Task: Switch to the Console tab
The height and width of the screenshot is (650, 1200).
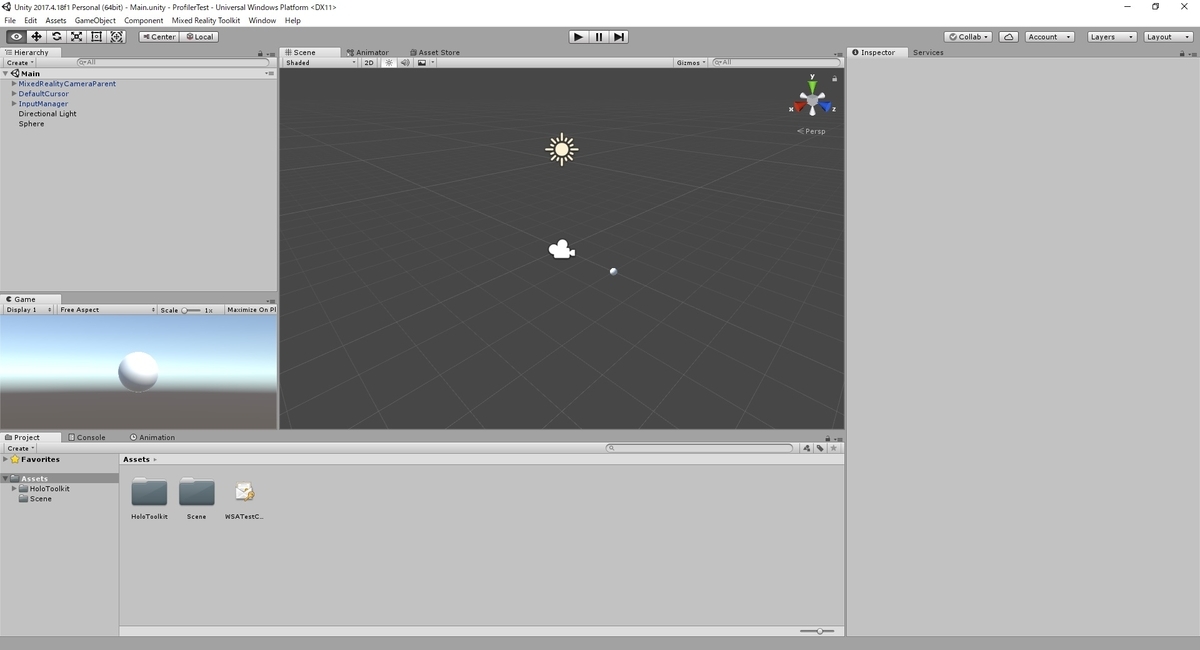Action: pos(87,437)
